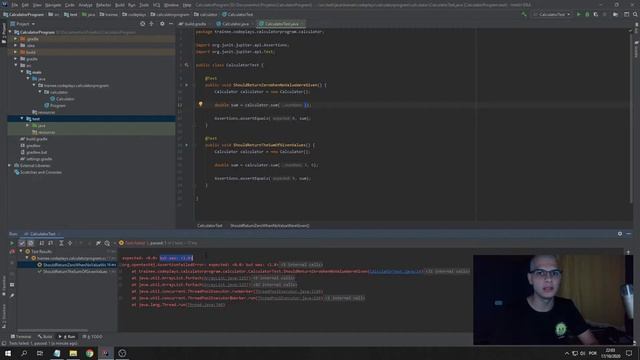Open File Explorer from the taskbar
Screen dimensions: 640x360
click(73, 353)
